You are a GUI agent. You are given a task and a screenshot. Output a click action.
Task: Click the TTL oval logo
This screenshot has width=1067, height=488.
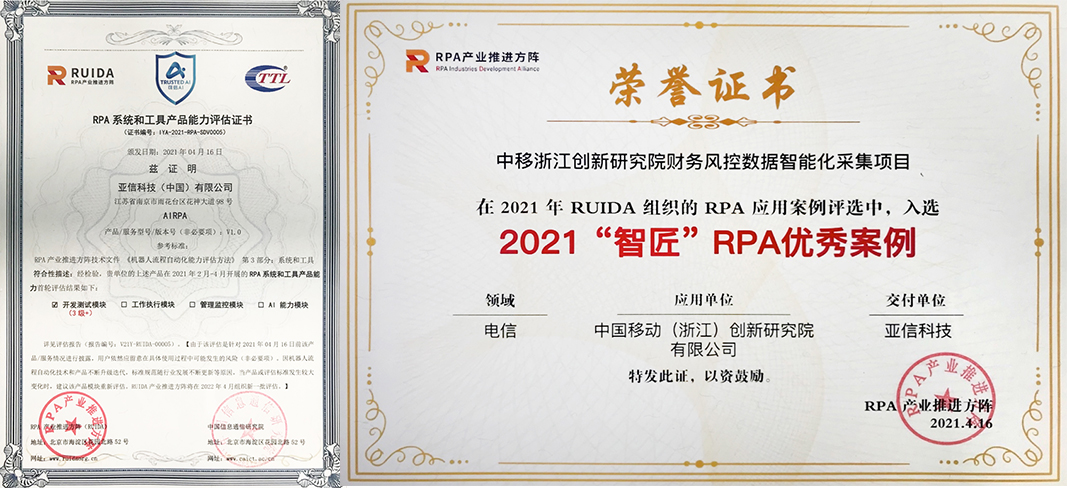point(268,77)
